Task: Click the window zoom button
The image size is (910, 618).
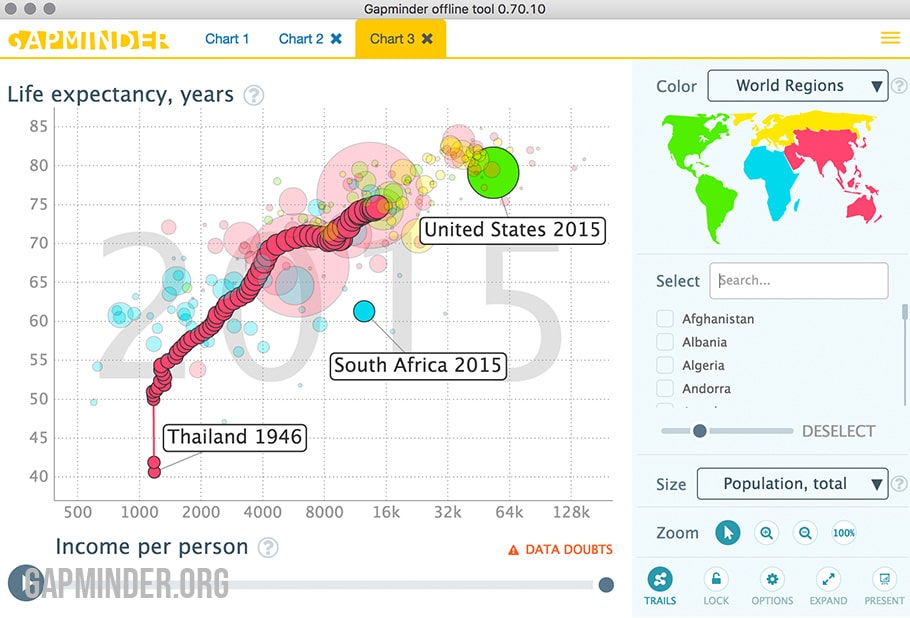Action: (x=49, y=9)
